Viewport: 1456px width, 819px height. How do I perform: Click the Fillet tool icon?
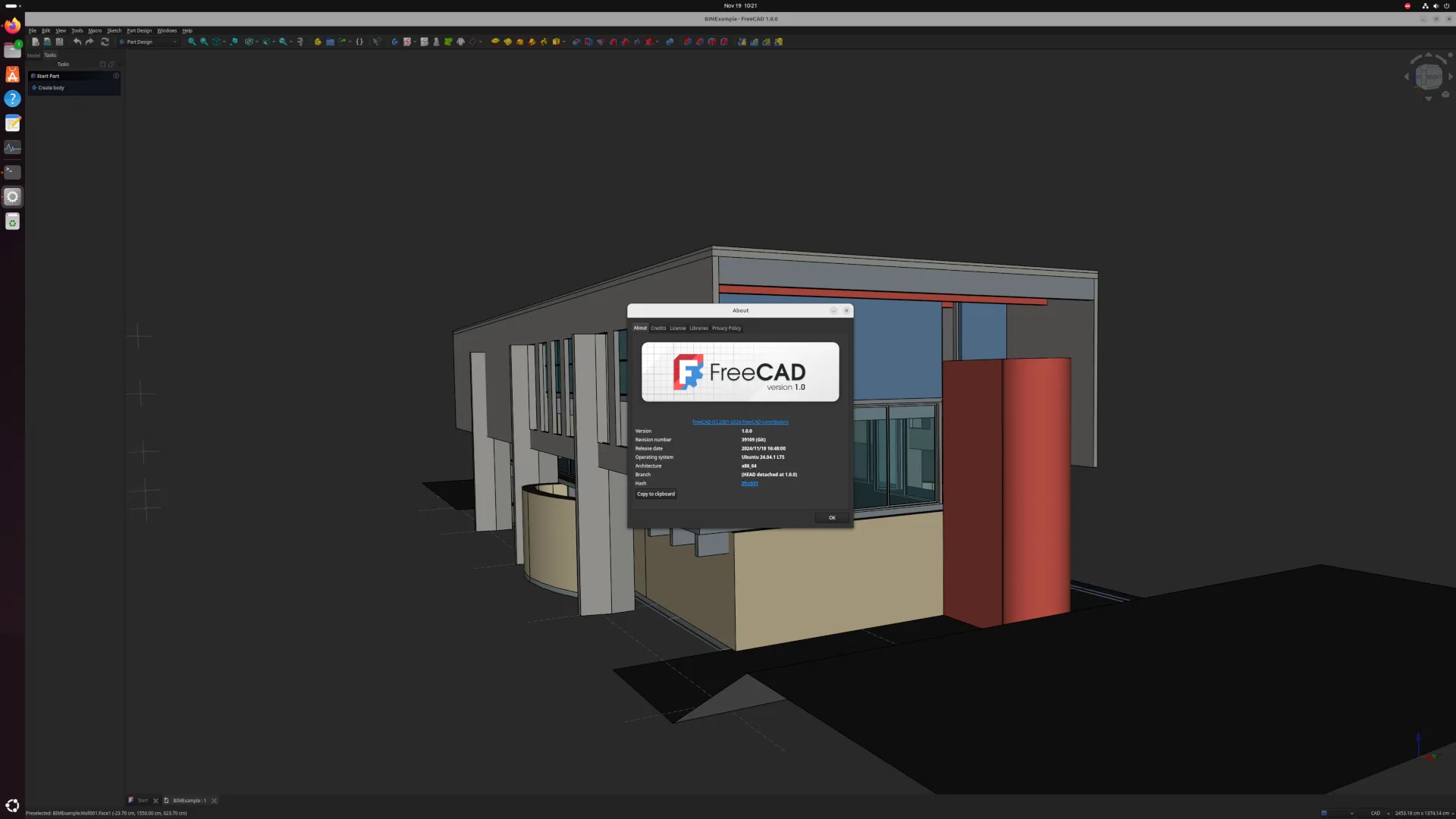click(x=687, y=42)
